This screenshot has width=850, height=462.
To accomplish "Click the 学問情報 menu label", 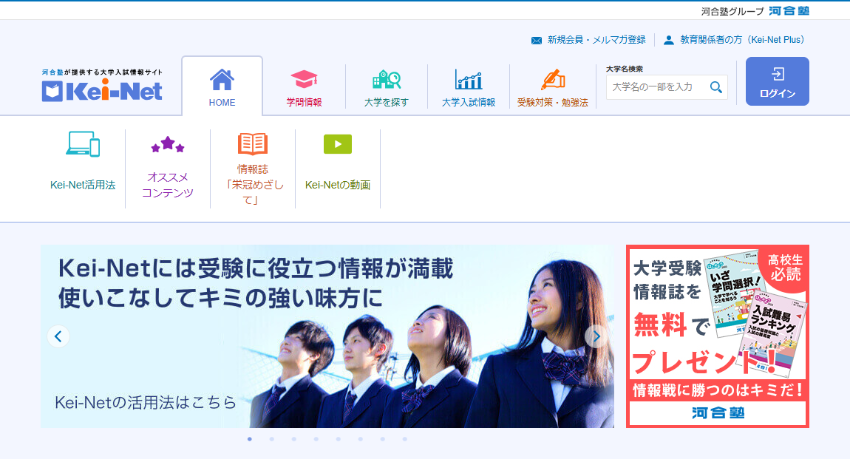I will click(304, 102).
